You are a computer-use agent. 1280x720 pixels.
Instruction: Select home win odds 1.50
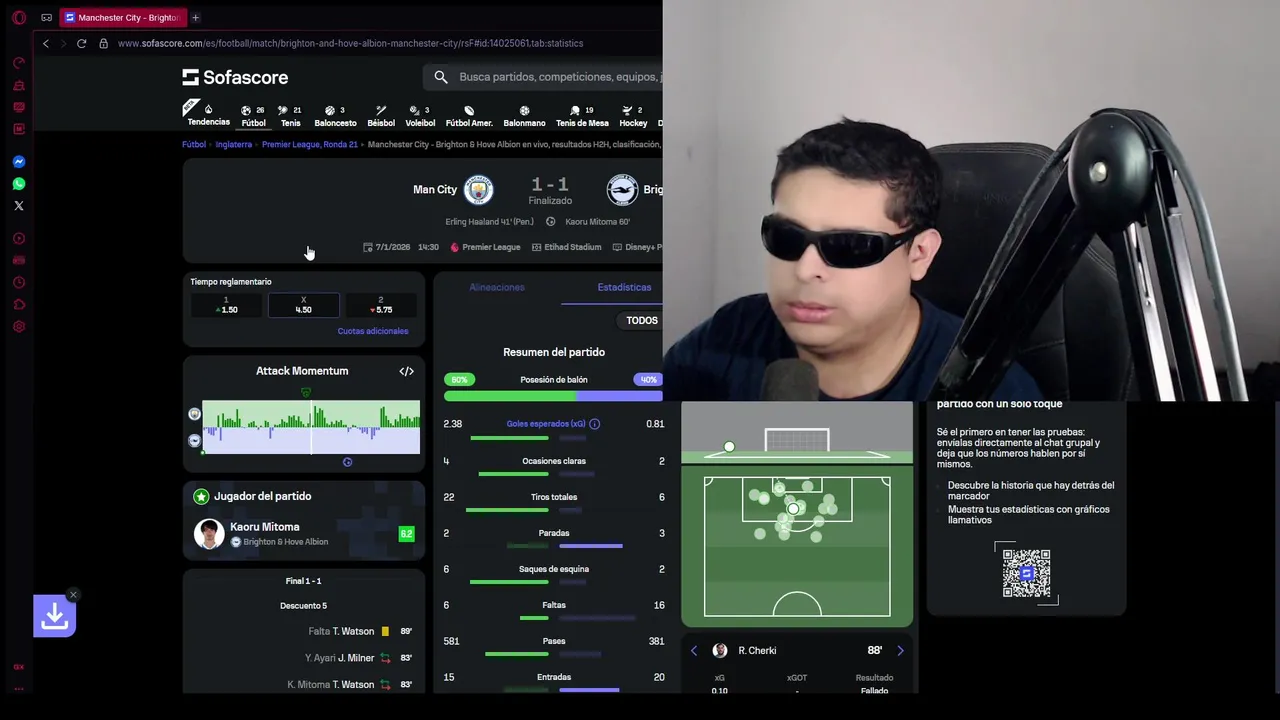click(226, 305)
